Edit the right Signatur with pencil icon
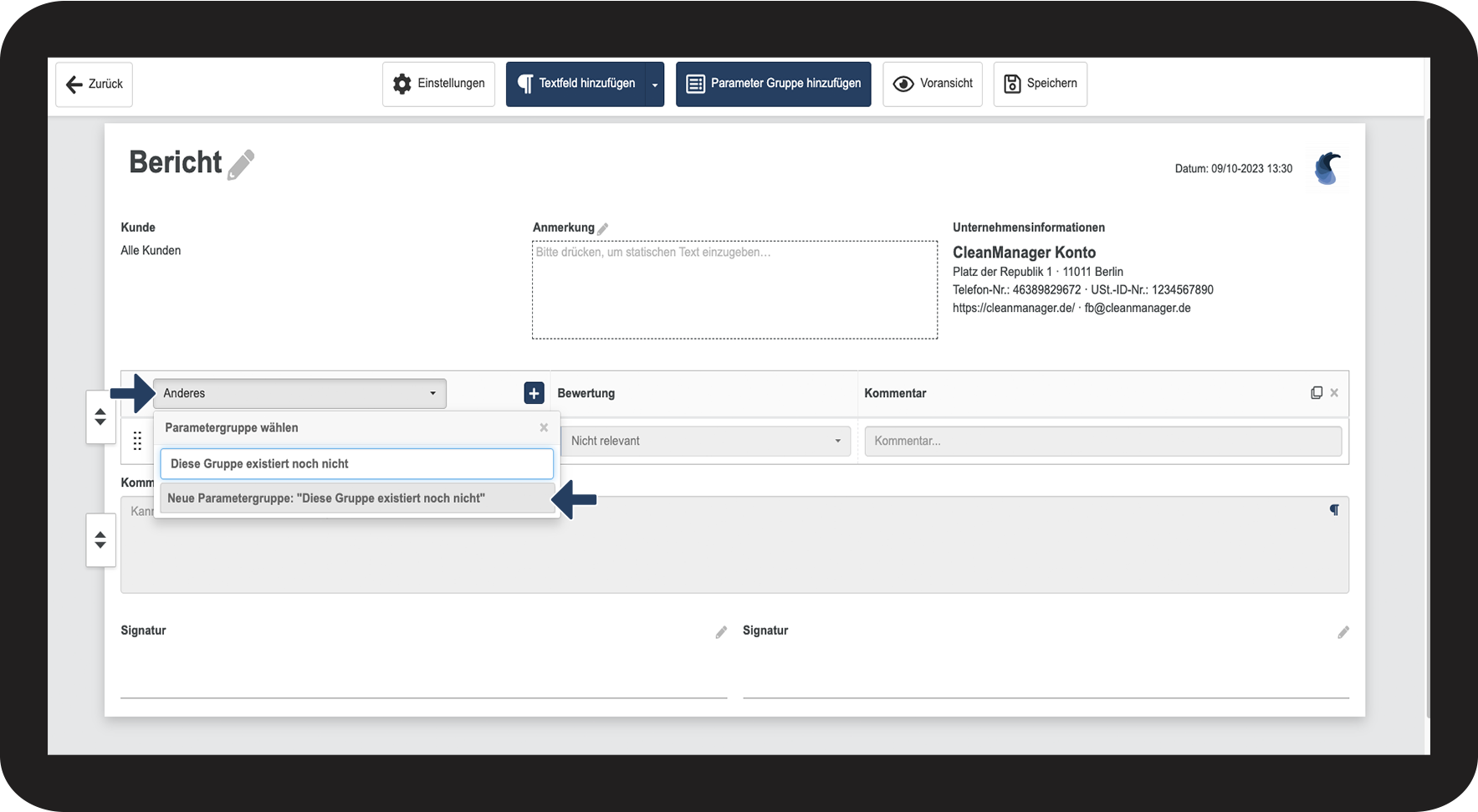Screen dimensions: 1478x812 [x=1343, y=632]
